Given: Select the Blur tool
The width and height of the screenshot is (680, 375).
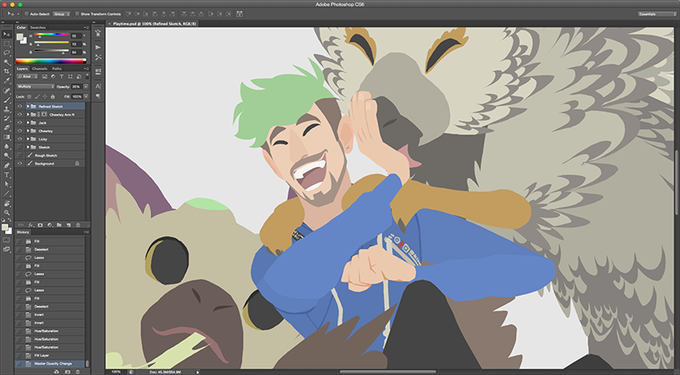Looking at the screenshot, I should (x=7, y=147).
